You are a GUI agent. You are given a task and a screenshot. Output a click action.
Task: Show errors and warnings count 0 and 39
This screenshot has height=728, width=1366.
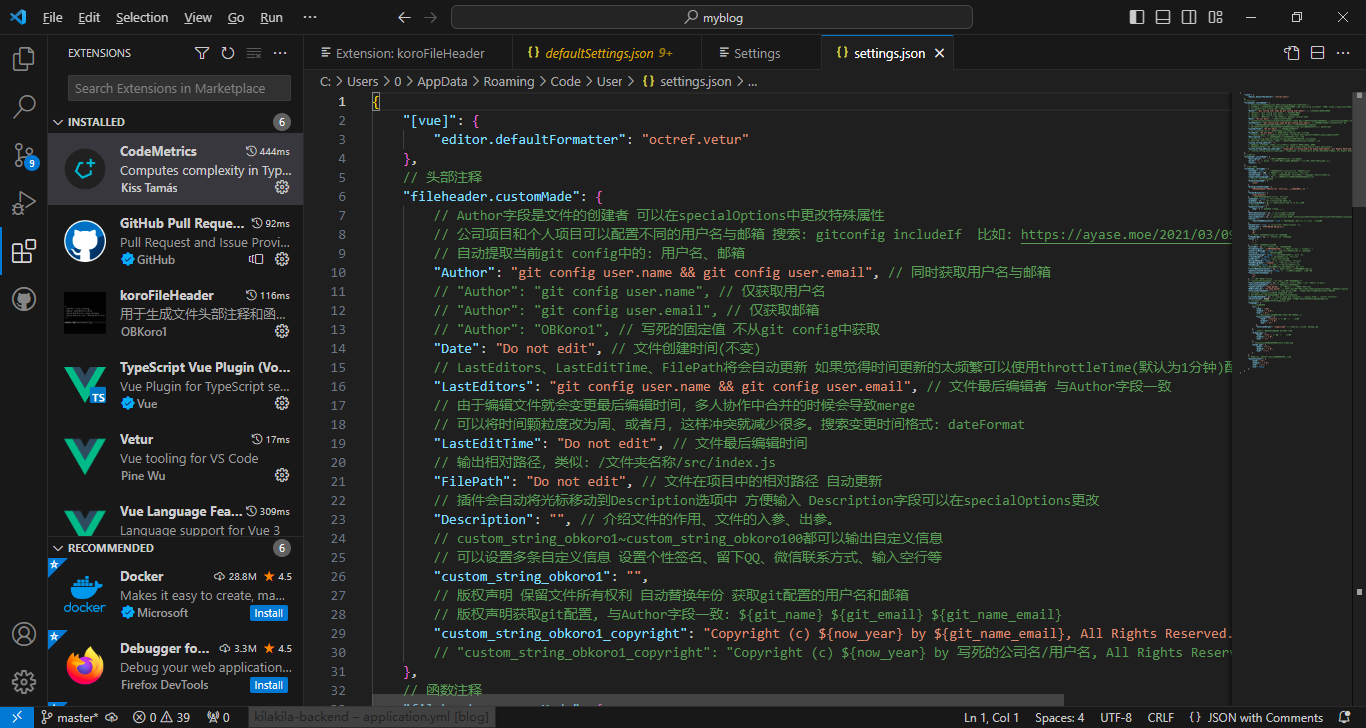tap(162, 717)
